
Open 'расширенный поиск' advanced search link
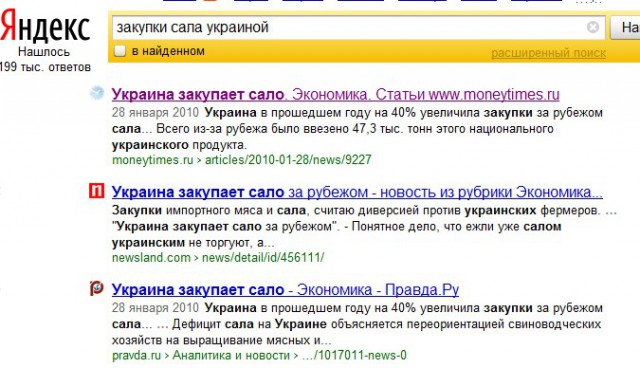[x=548, y=53]
